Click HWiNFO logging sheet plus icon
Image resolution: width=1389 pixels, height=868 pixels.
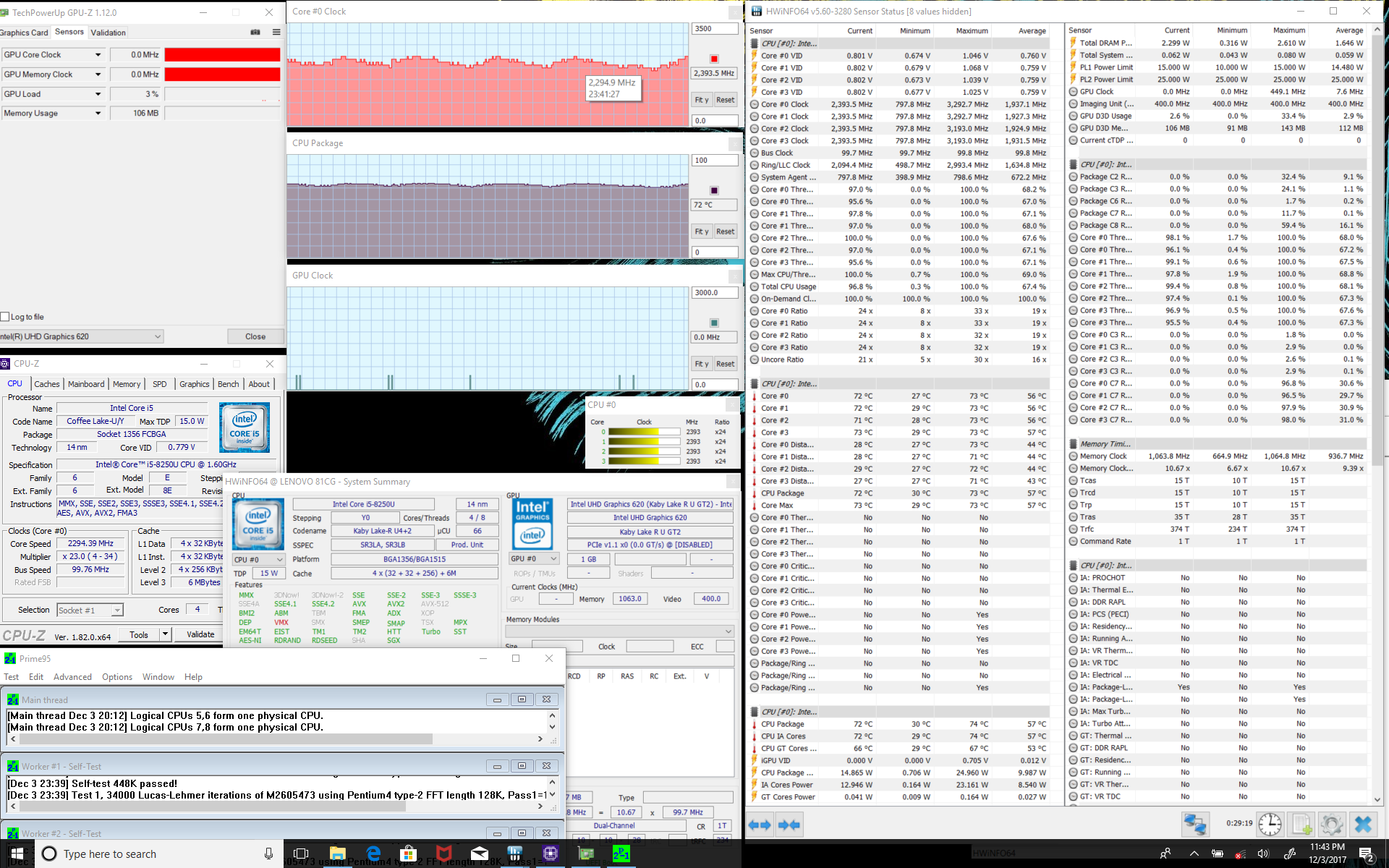click(x=1301, y=825)
